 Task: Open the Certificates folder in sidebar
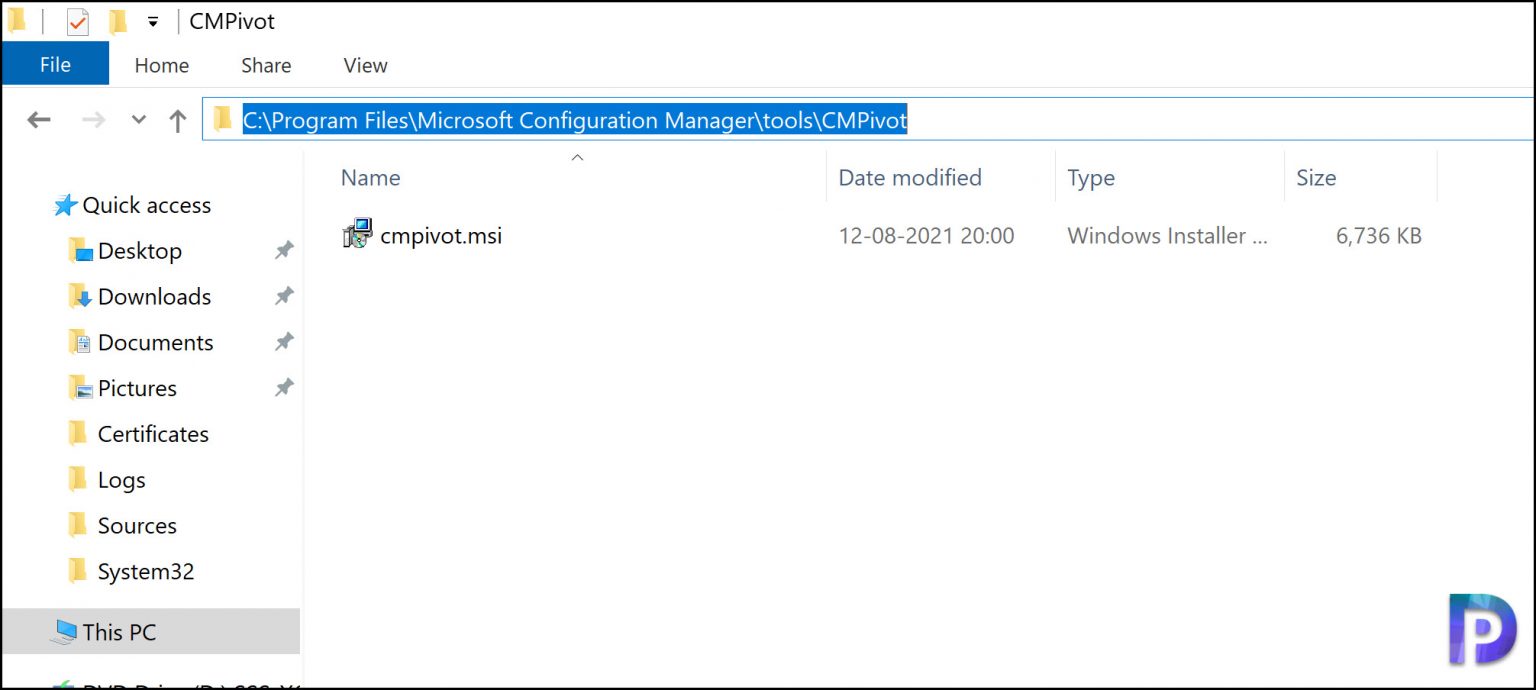(x=153, y=434)
